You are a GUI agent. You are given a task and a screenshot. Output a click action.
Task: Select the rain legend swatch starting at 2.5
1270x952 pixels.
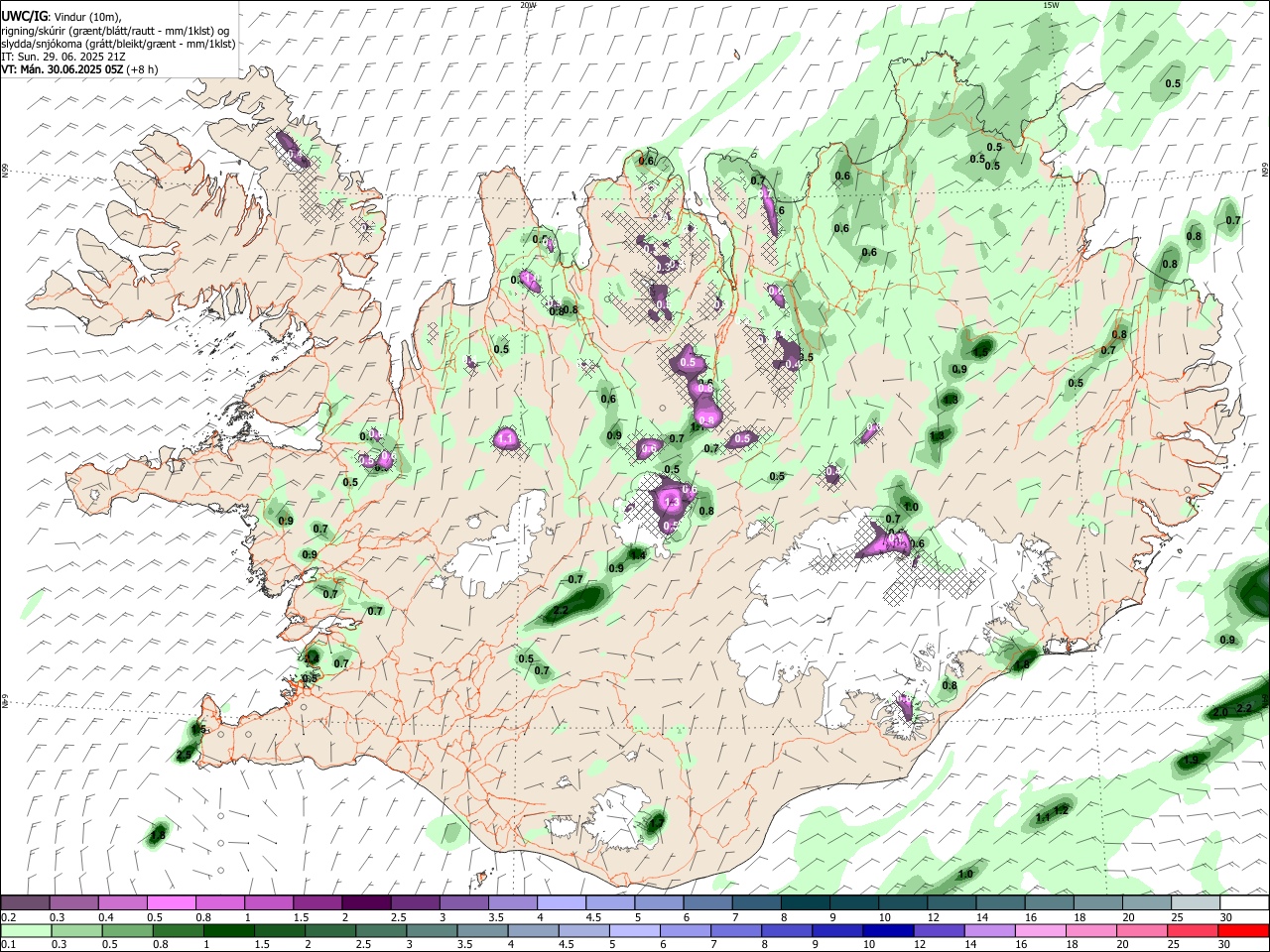pos(381,930)
